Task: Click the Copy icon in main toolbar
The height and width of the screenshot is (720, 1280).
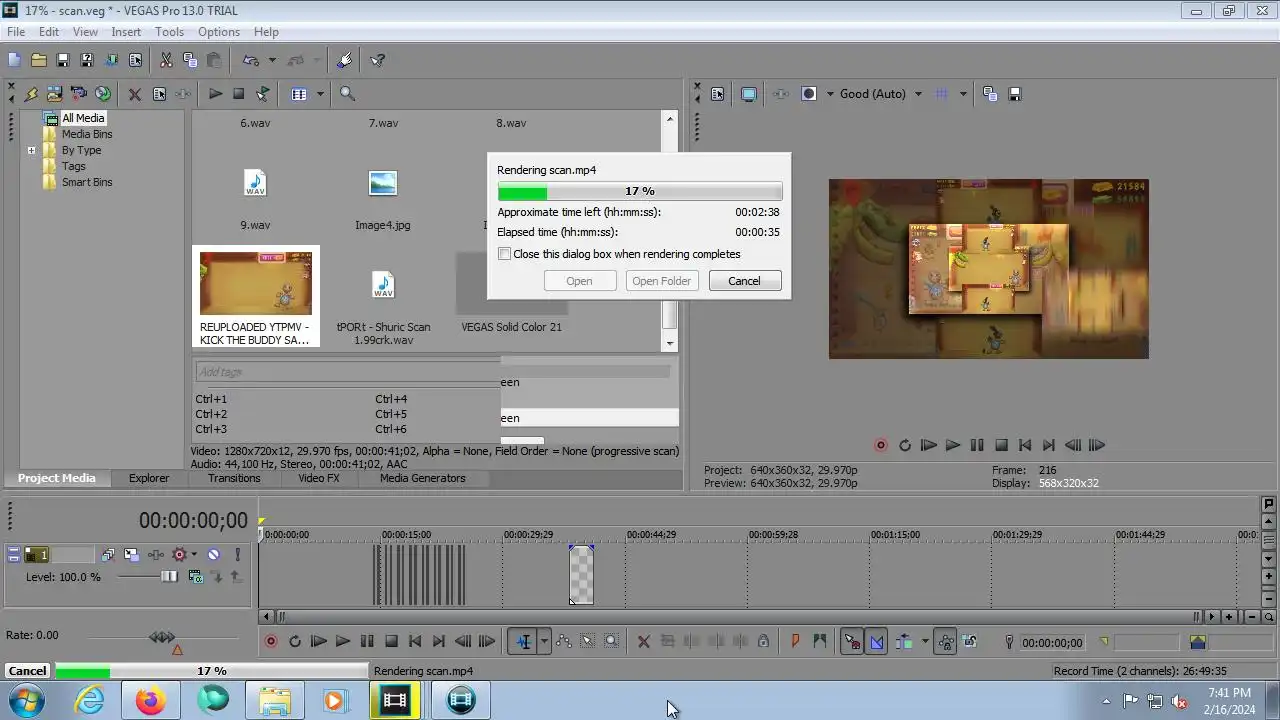Action: tap(190, 60)
